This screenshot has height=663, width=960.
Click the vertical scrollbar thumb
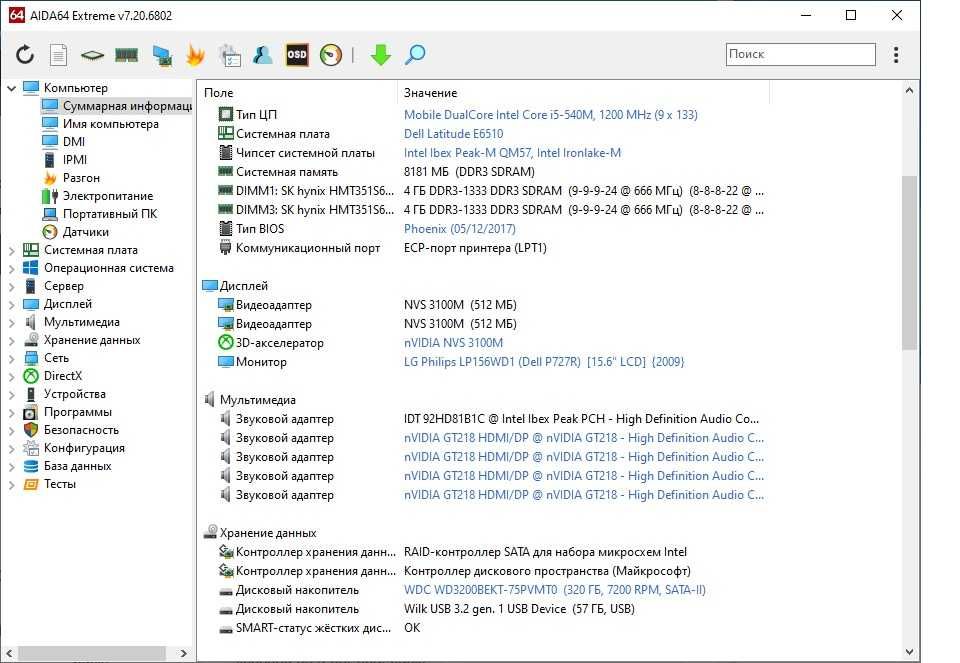coord(909,262)
